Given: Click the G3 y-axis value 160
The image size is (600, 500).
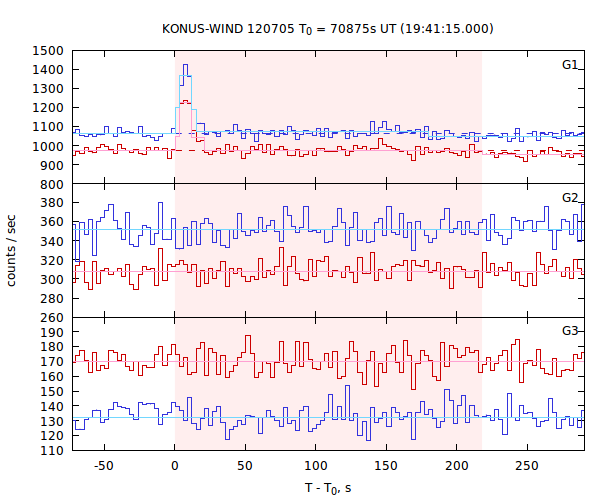Looking at the screenshot, I should pyautogui.click(x=52, y=376).
